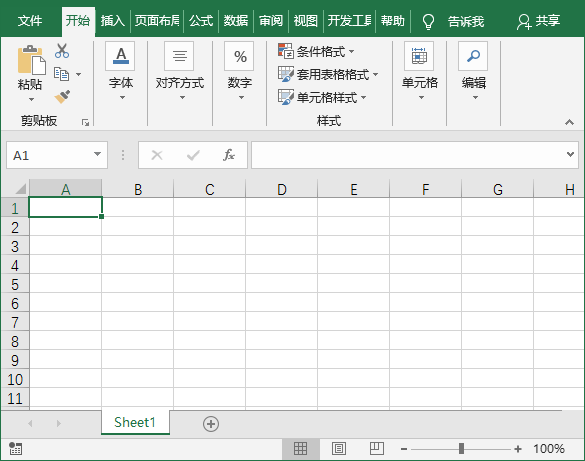Click the Format Painter brush icon
The width and height of the screenshot is (585, 461).
62,97
